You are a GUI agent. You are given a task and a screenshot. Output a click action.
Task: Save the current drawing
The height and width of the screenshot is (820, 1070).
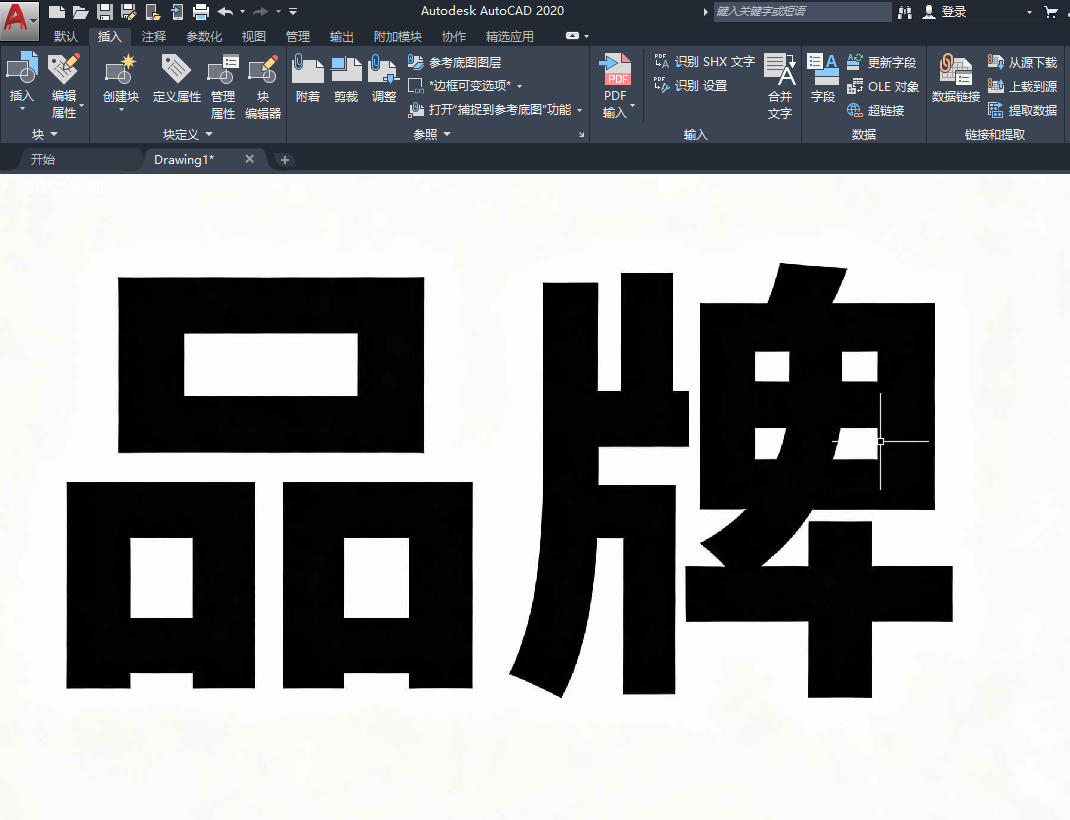point(104,12)
